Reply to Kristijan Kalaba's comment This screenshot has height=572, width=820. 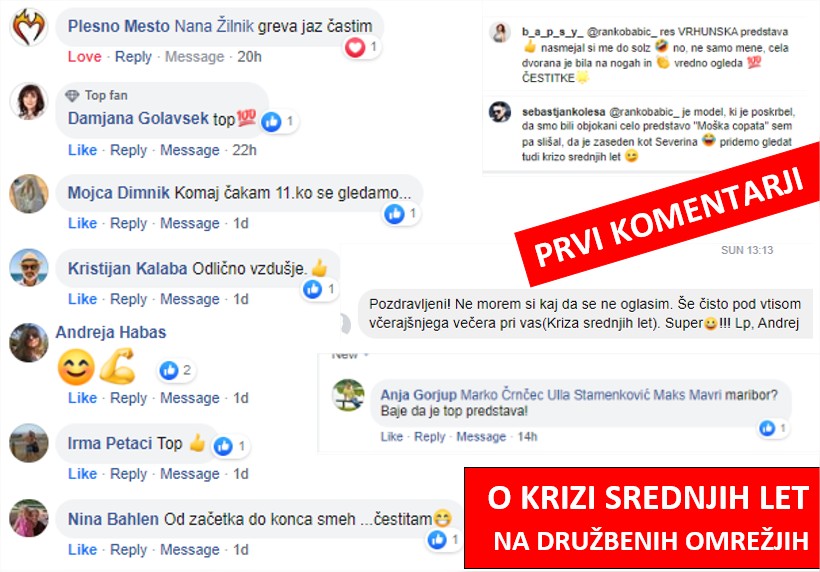(x=129, y=299)
